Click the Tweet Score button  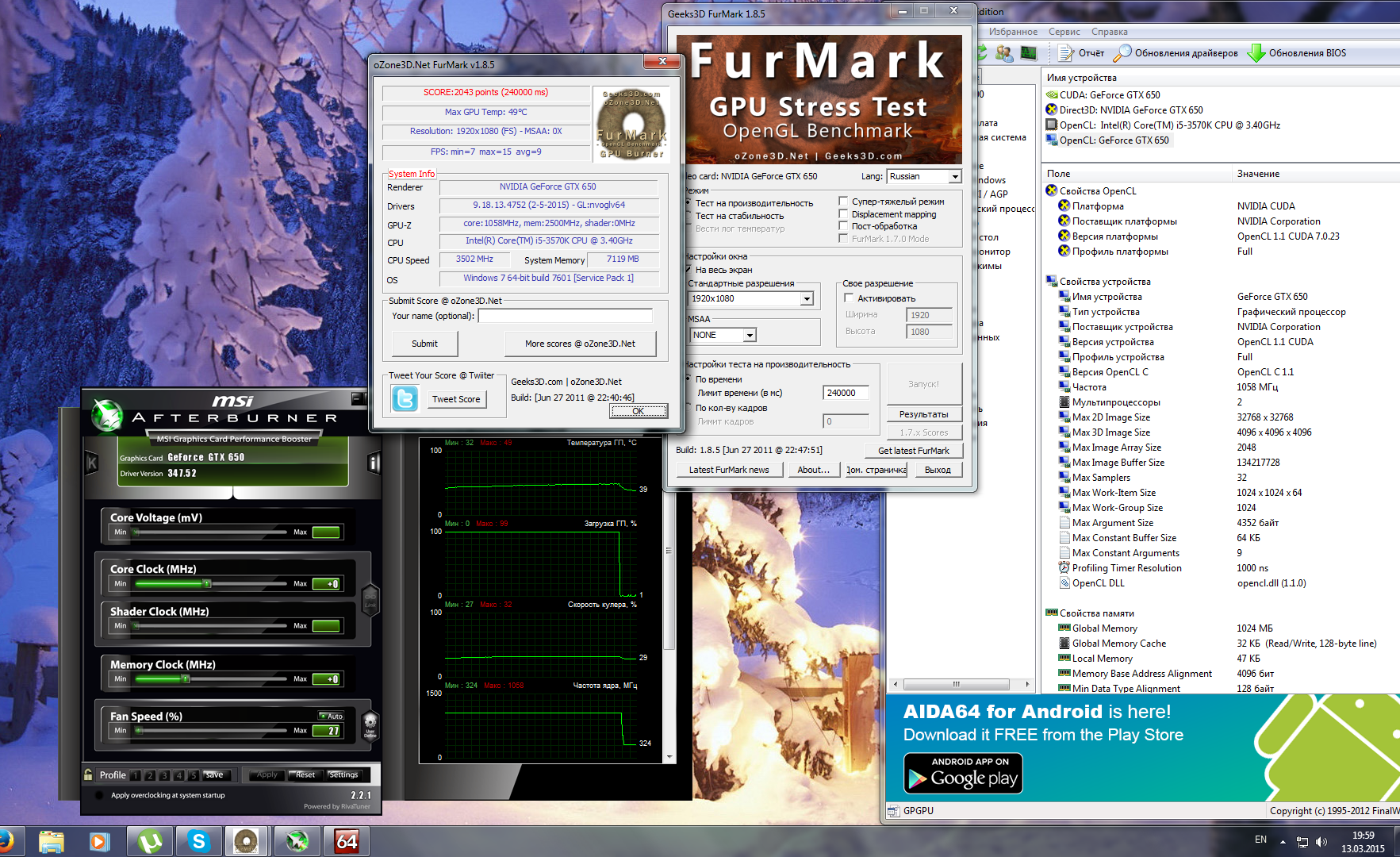456,399
